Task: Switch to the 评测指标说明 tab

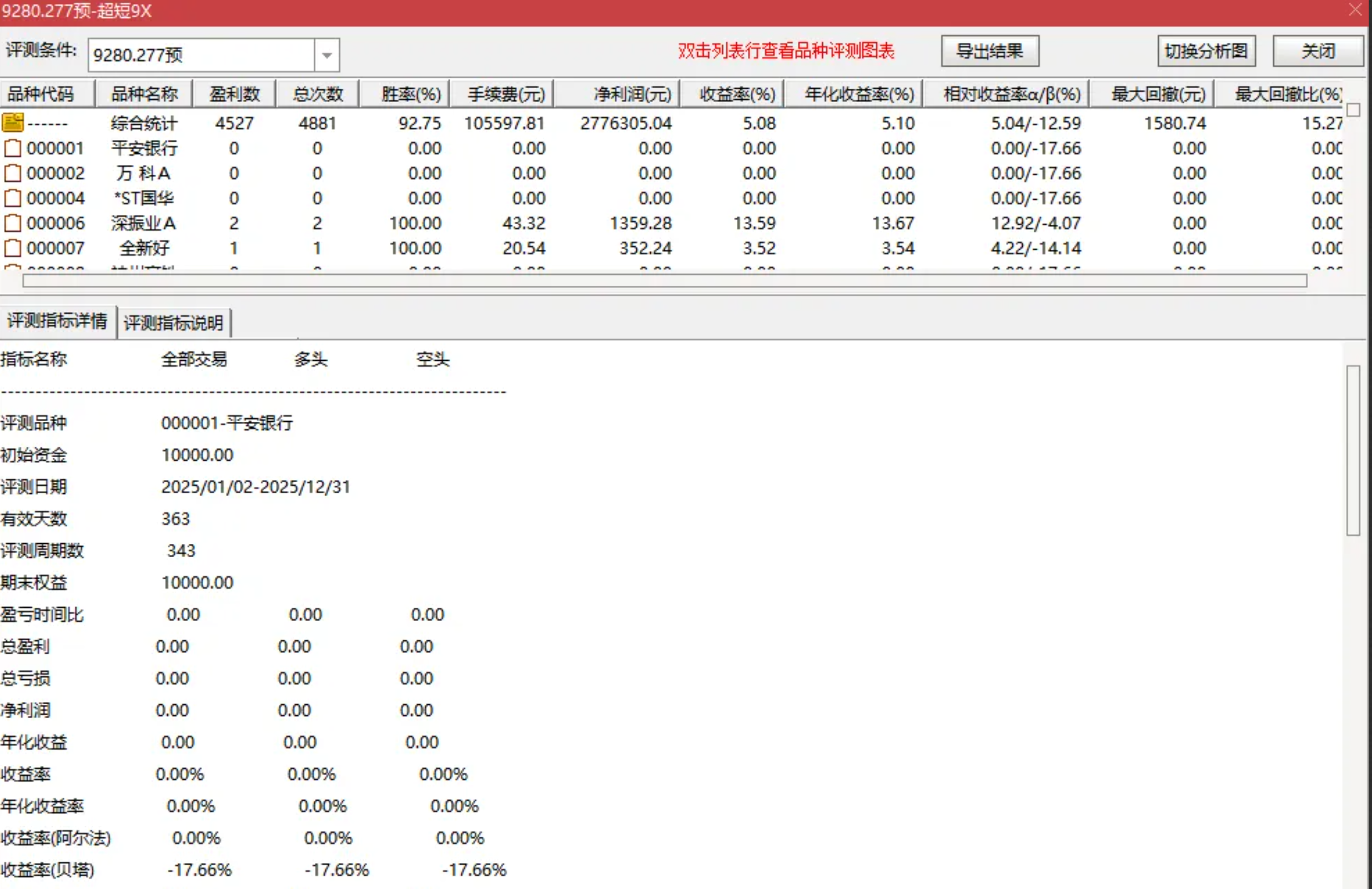Action: tap(174, 322)
